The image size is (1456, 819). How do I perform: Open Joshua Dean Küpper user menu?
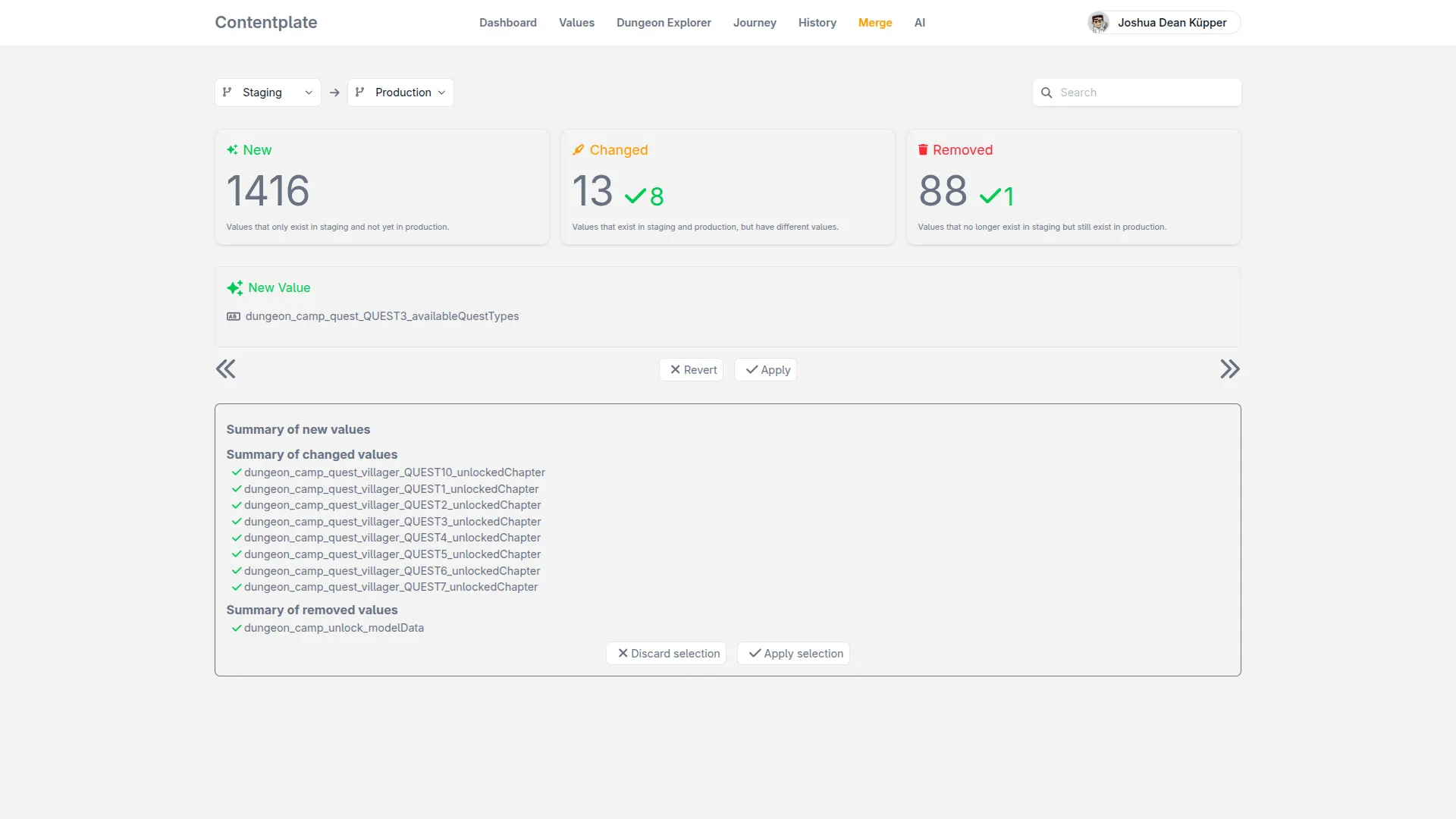click(1164, 23)
